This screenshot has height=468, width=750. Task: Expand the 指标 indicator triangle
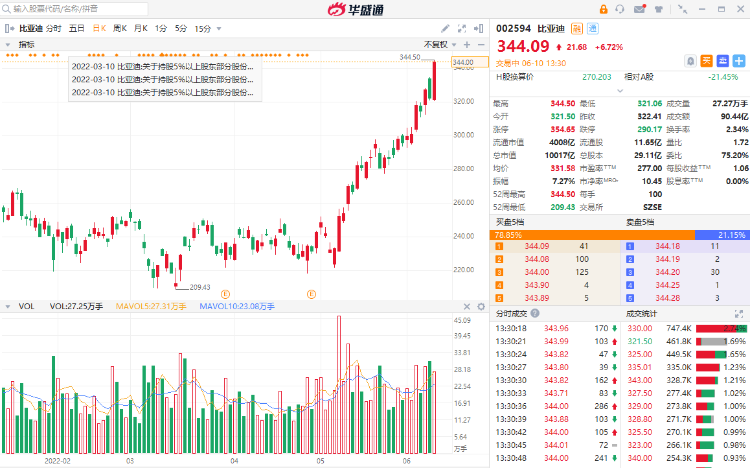8,45
